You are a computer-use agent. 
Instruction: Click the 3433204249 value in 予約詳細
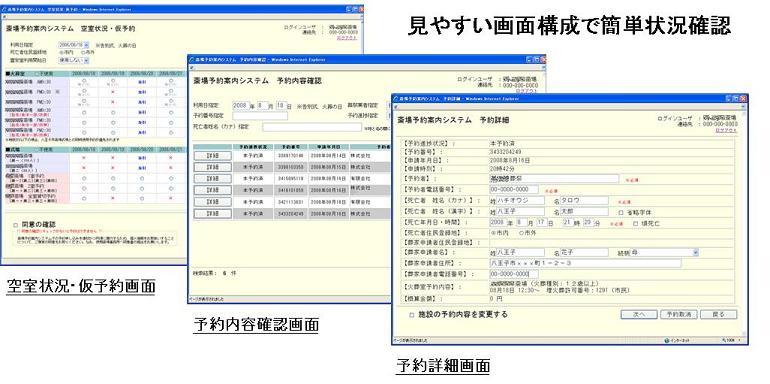click(505, 152)
